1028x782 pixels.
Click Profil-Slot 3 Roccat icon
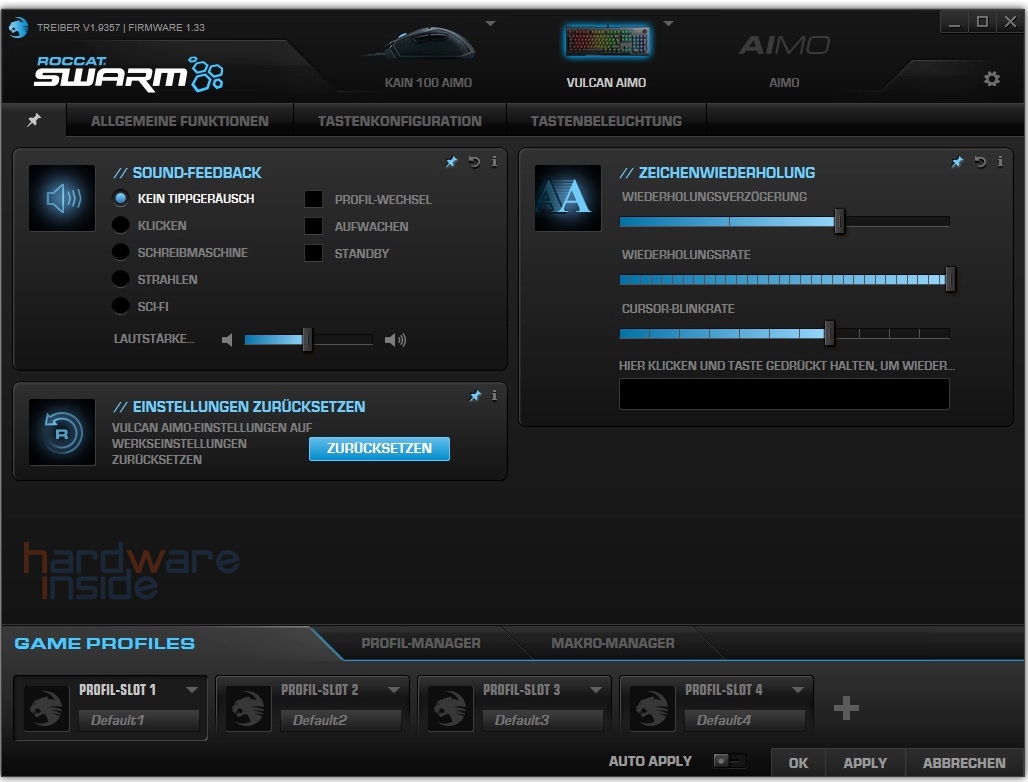[450, 709]
